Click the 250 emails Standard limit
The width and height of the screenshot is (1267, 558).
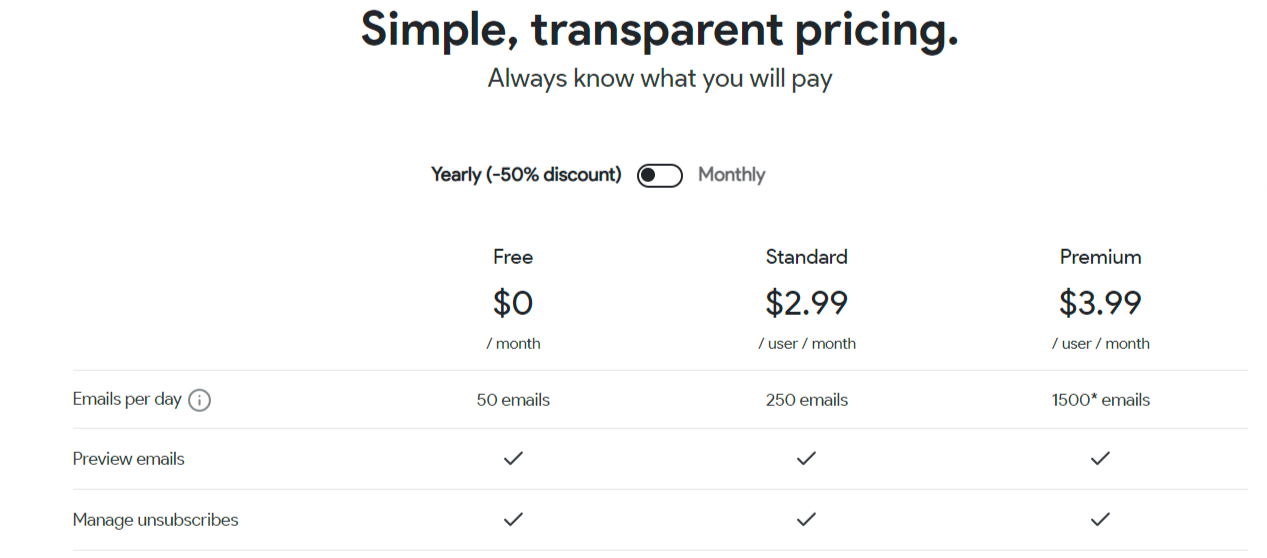point(806,400)
